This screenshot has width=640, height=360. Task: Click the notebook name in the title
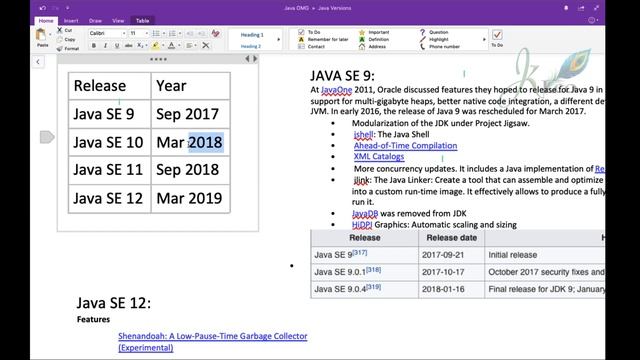pos(296,8)
